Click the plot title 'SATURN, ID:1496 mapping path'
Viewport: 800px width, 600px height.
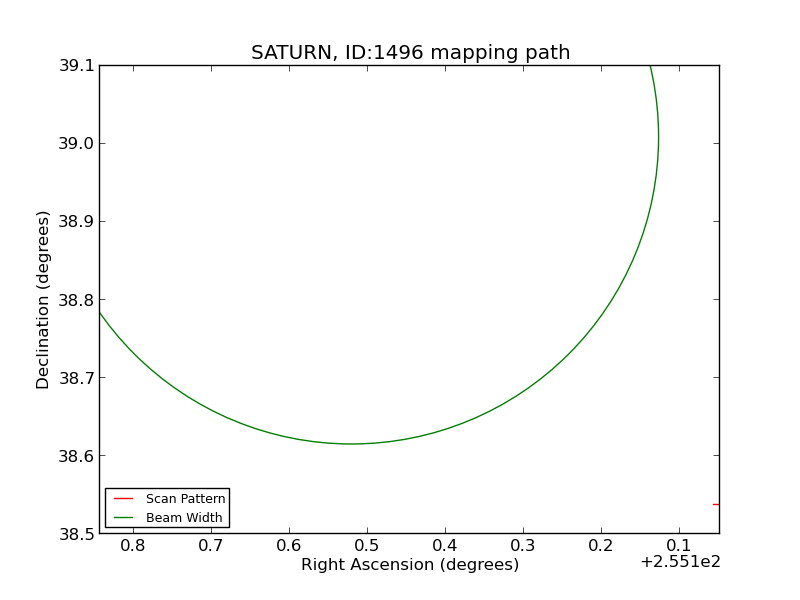click(x=410, y=53)
